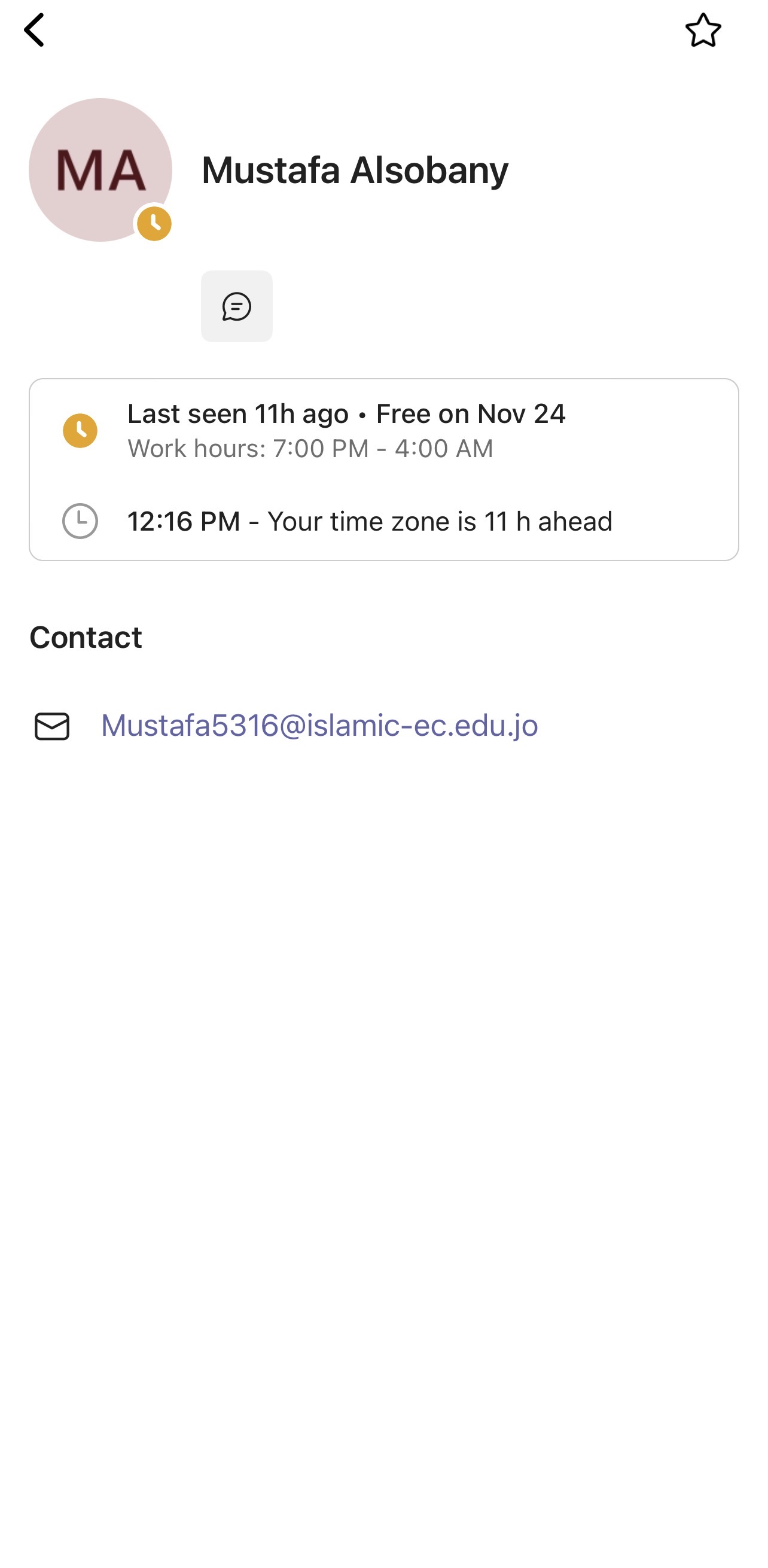This screenshot has height=1568, width=768.
Task: Tap the Free on Nov 24 status
Action: click(x=470, y=414)
